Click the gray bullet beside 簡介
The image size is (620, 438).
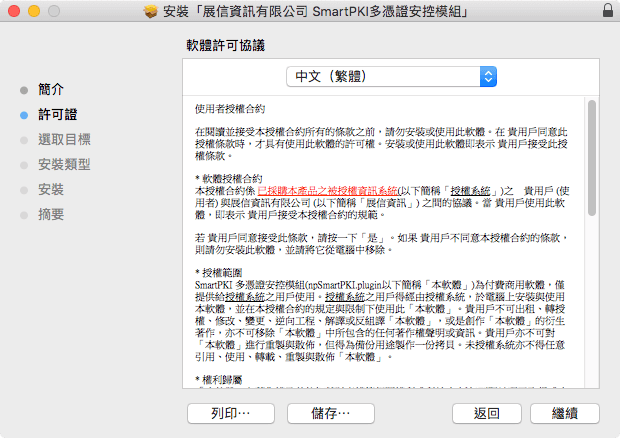pyautogui.click(x=24, y=90)
